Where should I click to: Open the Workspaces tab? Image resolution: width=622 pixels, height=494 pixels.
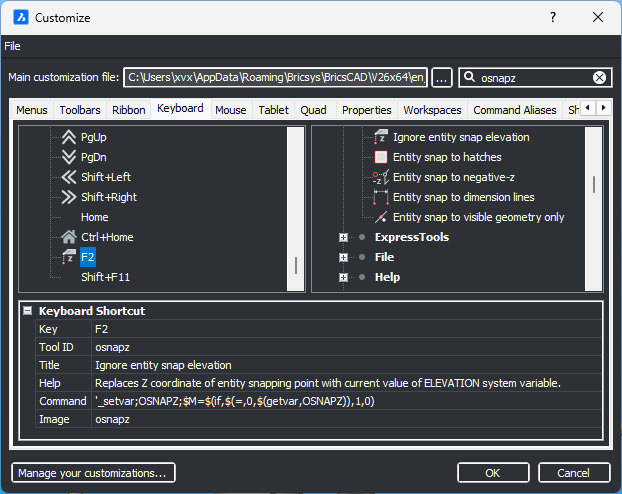coord(432,110)
